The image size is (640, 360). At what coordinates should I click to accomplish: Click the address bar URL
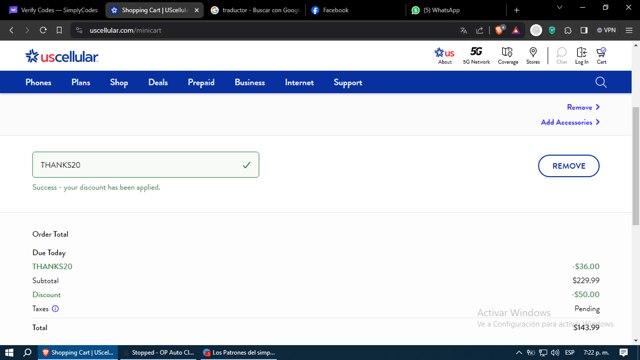[125, 30]
